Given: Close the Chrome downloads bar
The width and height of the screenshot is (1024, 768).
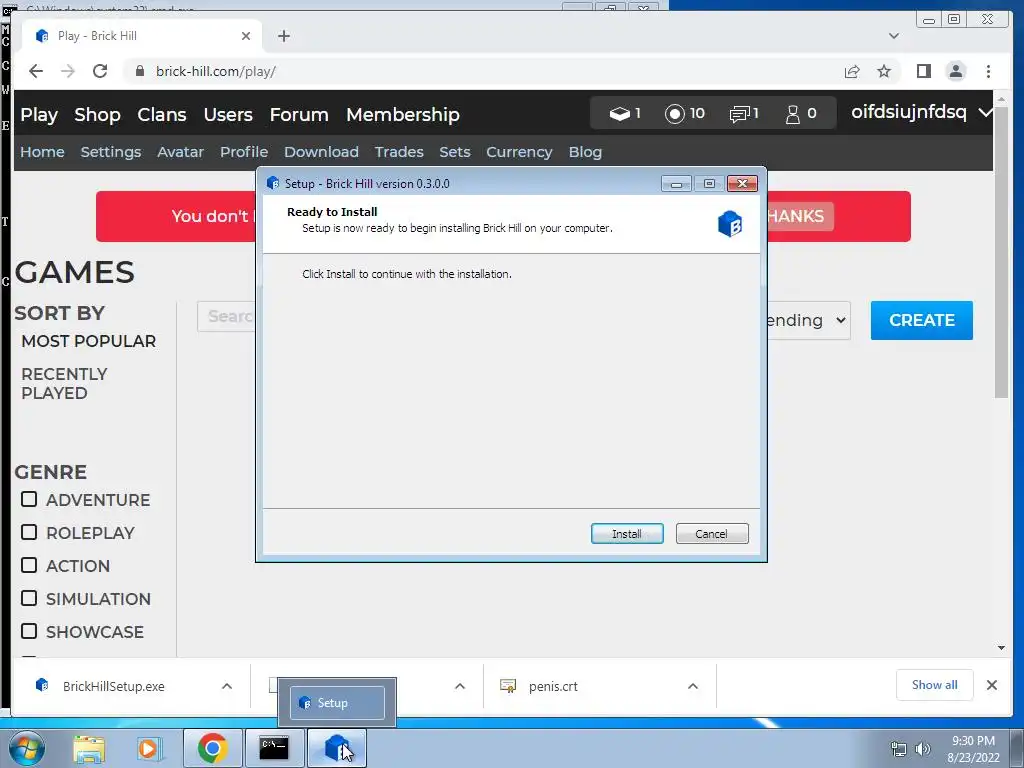Looking at the screenshot, I should [991, 684].
